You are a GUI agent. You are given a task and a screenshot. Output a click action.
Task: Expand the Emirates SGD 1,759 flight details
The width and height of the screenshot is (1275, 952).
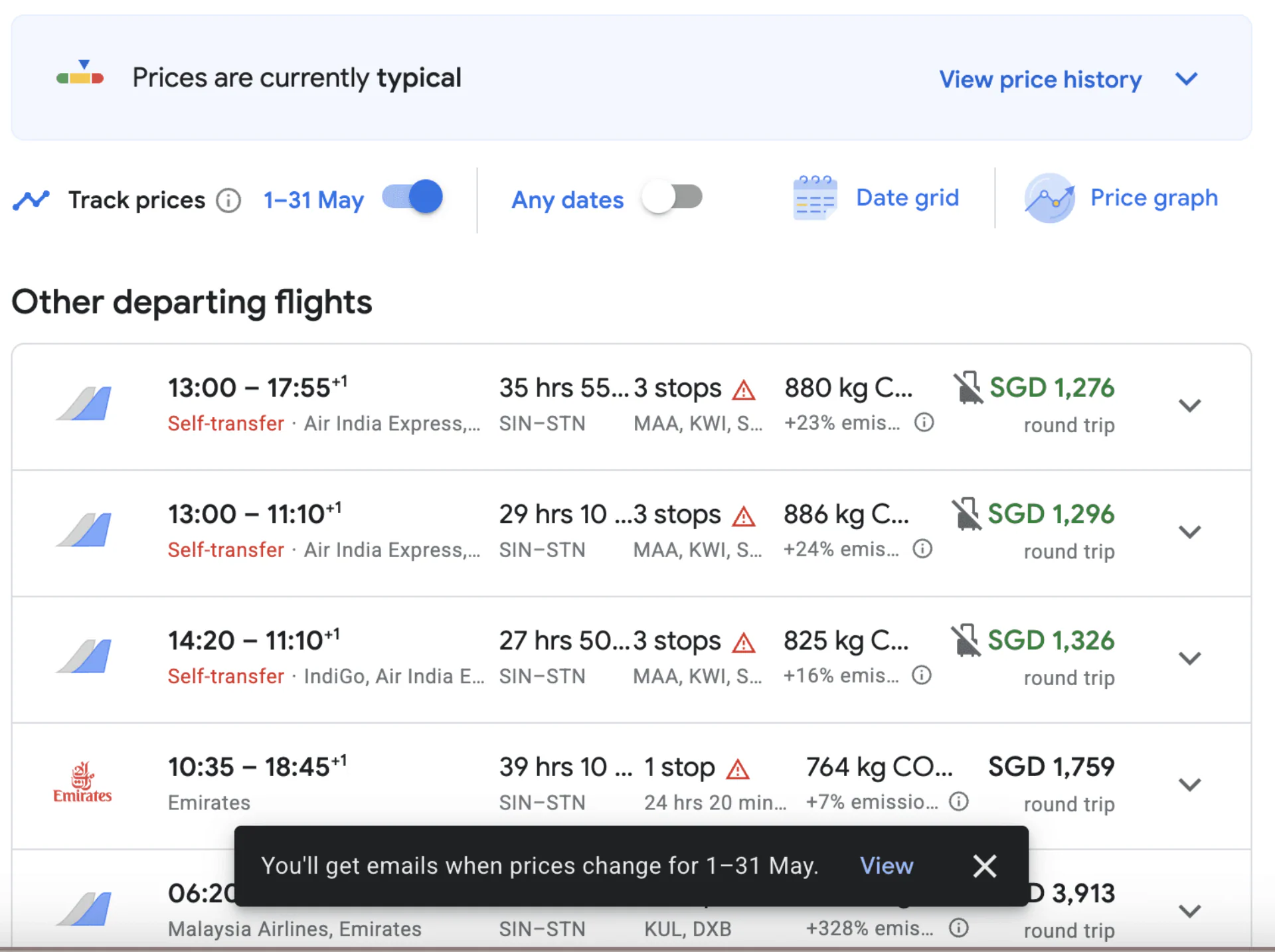point(1189,785)
